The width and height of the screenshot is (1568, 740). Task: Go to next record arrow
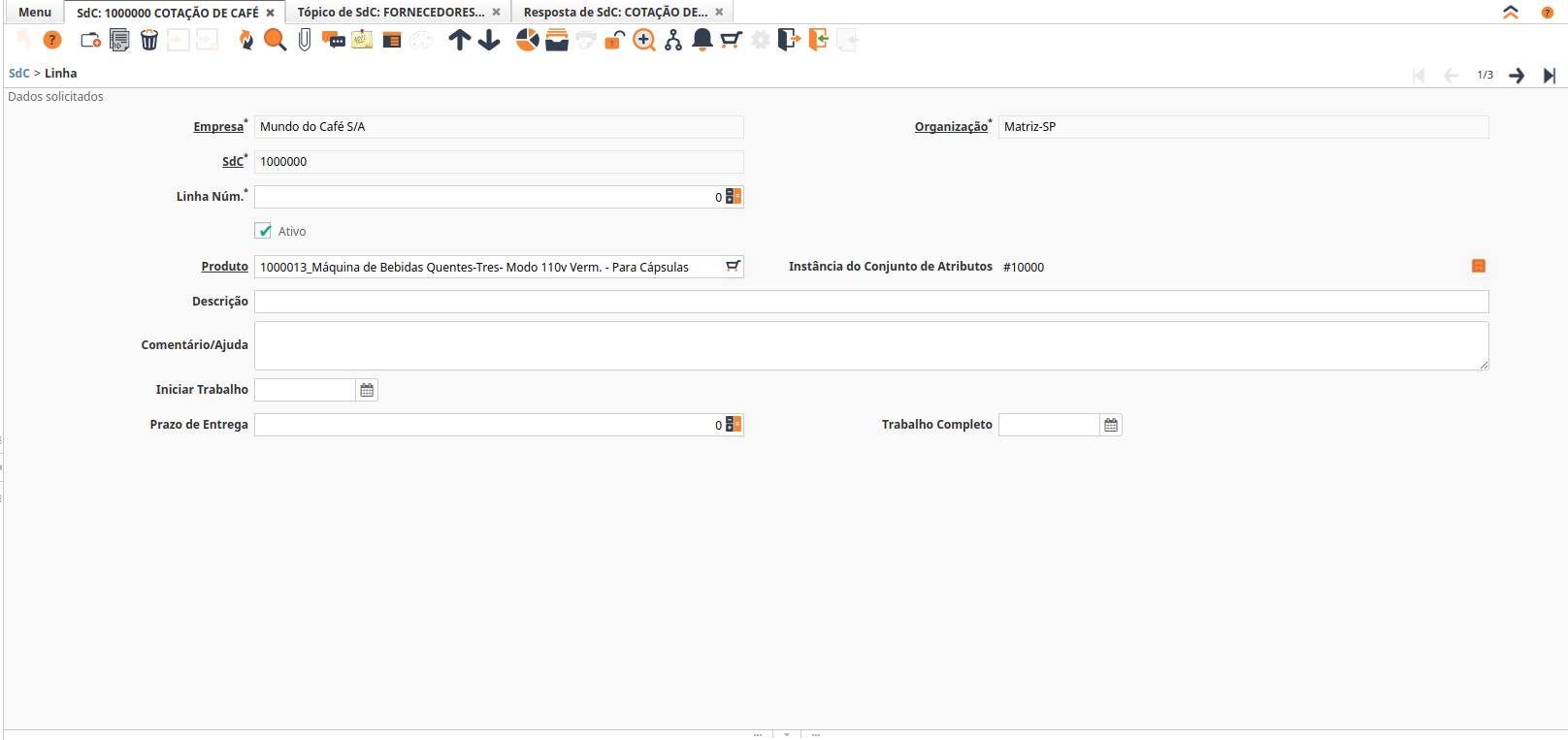coord(1517,76)
